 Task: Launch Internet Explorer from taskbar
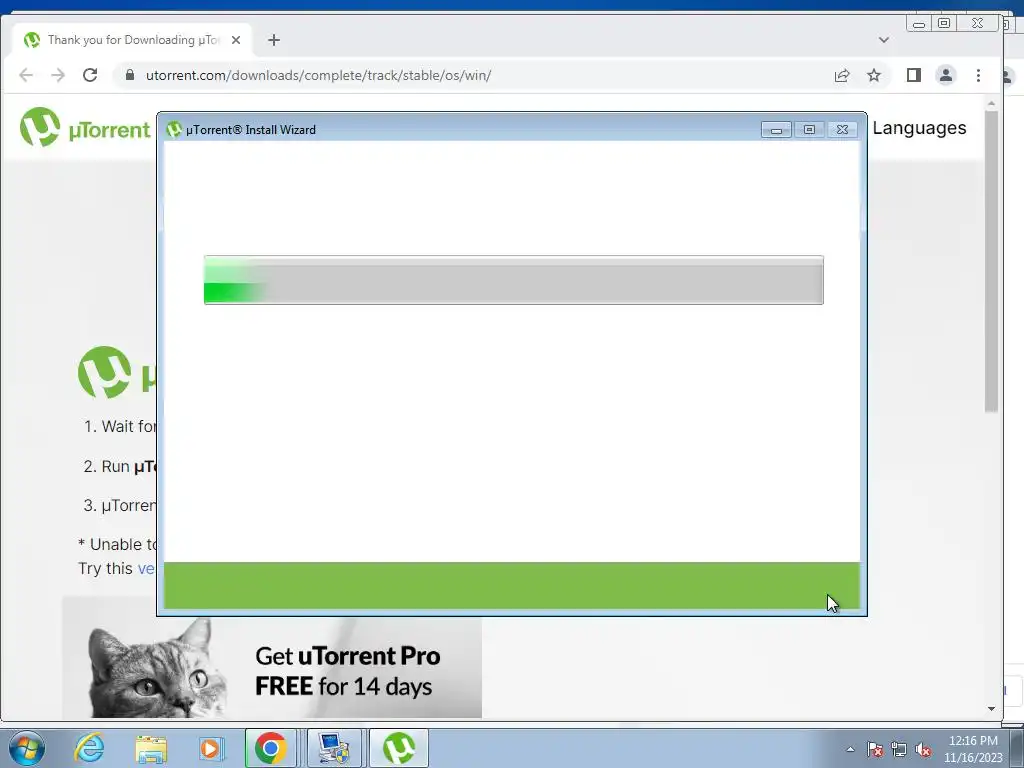click(x=89, y=748)
